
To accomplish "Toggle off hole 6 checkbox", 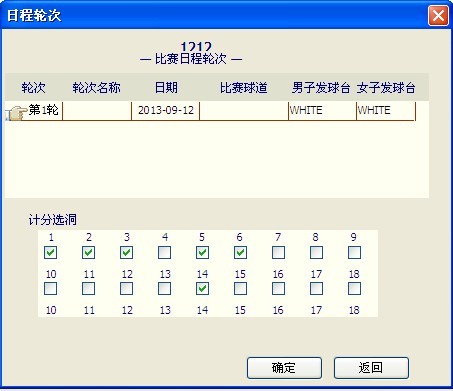I will coord(240,252).
